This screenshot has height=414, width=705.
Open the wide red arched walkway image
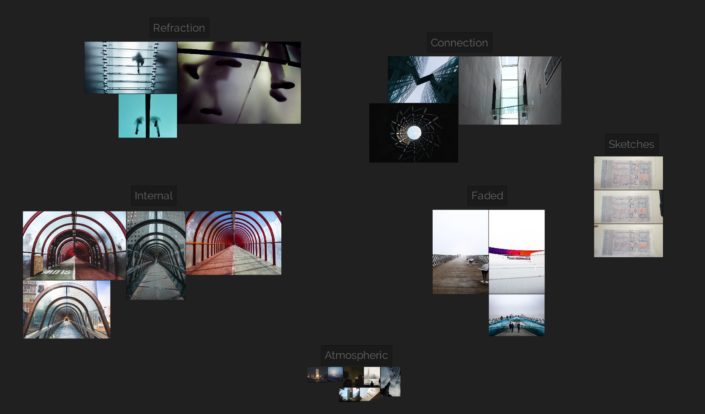pyautogui.click(x=234, y=243)
